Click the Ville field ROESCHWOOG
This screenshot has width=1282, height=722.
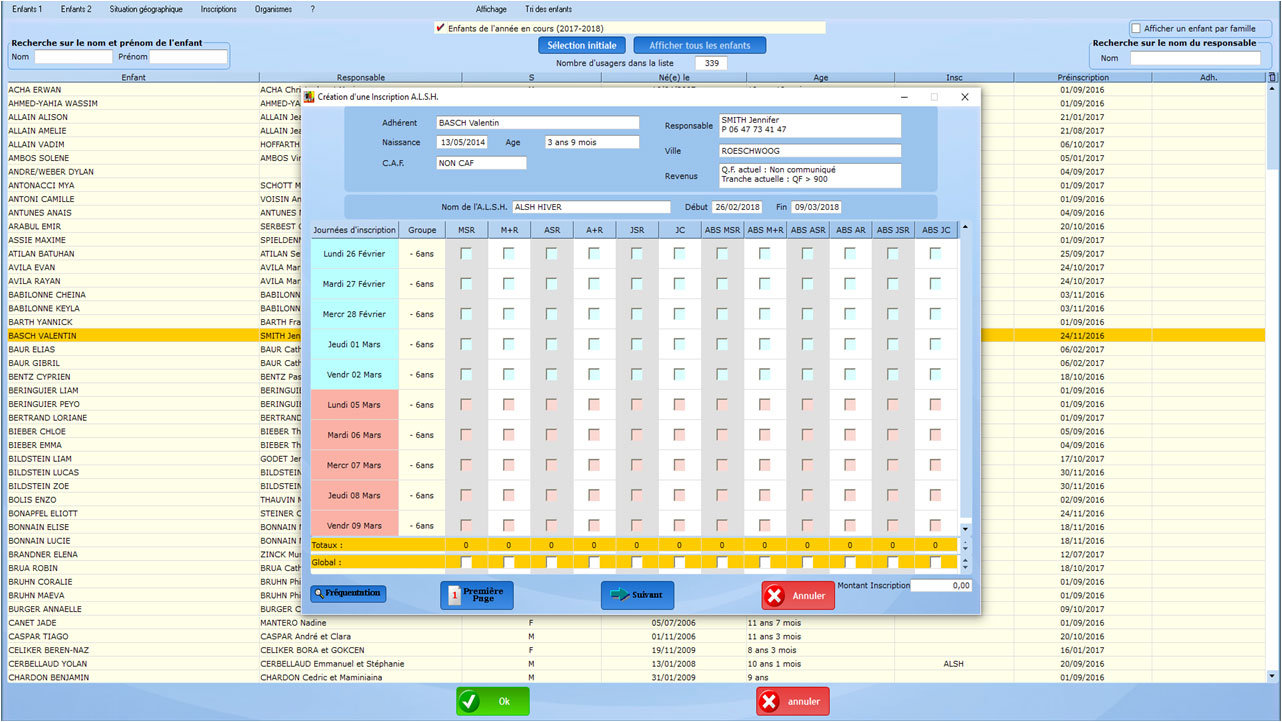(x=810, y=151)
